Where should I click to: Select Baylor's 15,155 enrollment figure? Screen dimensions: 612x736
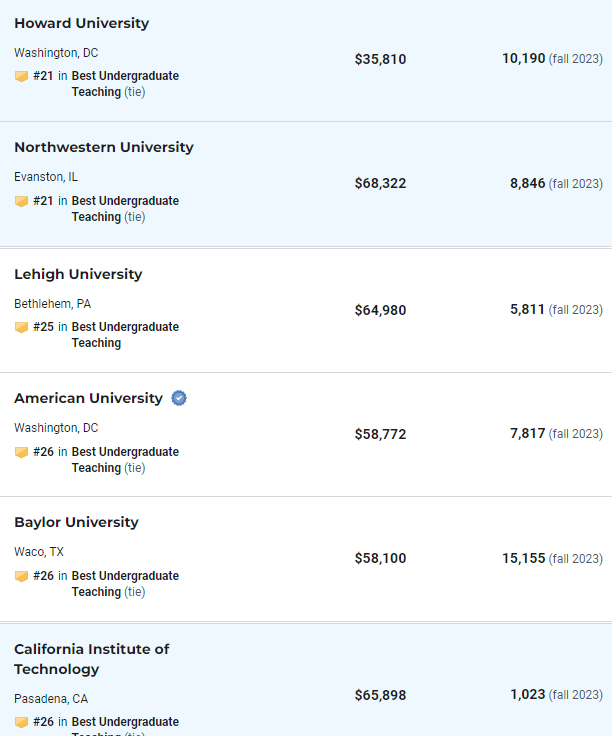(x=523, y=558)
